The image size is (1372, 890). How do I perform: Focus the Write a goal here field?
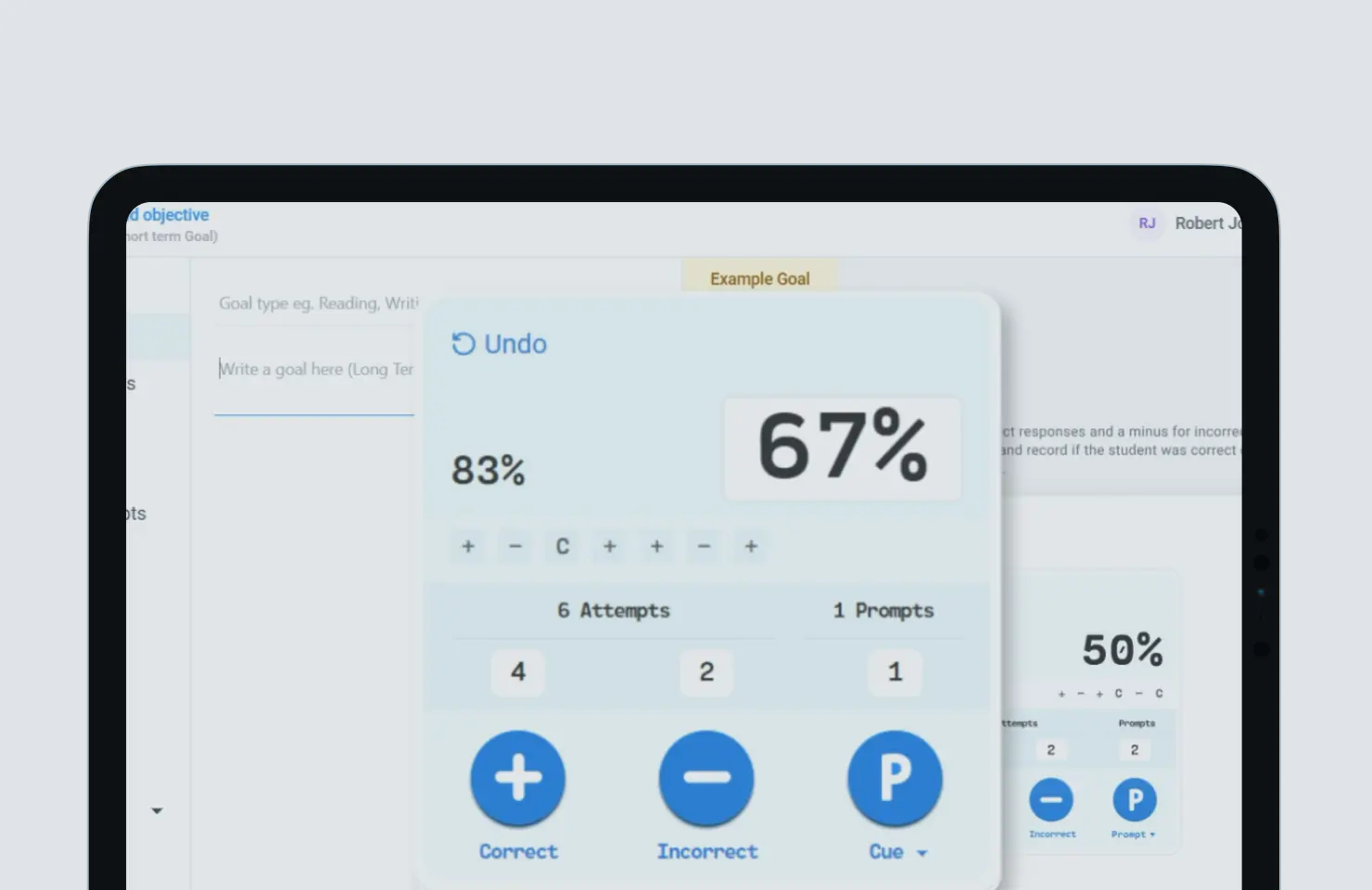pos(315,369)
